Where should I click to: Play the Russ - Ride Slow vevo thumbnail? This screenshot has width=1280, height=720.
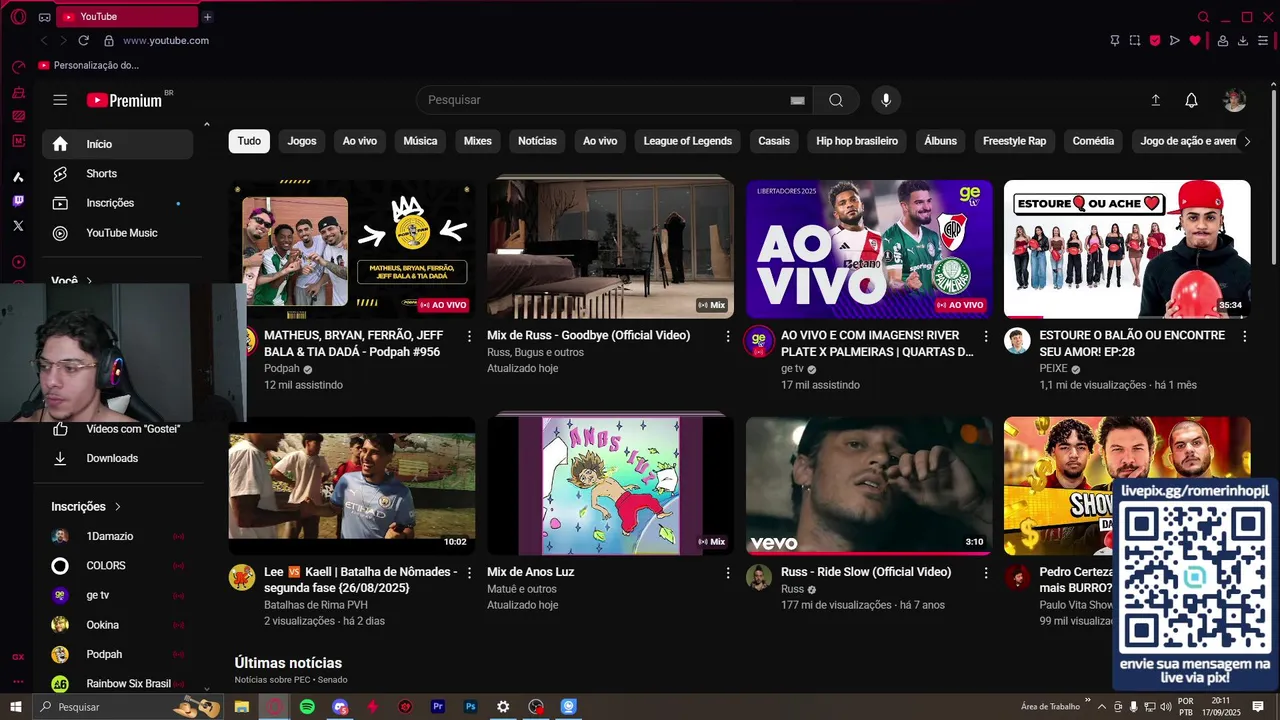coord(869,486)
